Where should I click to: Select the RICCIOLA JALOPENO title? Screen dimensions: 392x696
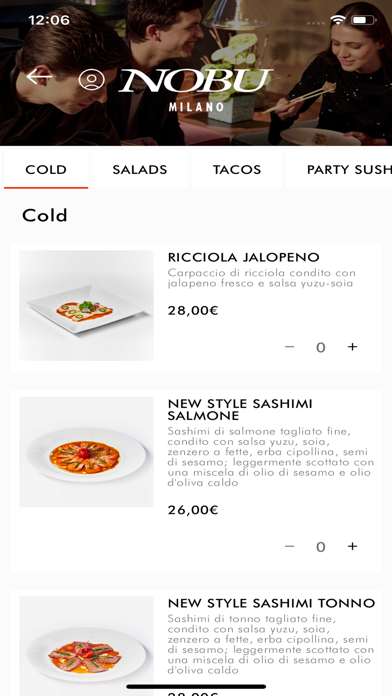coord(243,257)
